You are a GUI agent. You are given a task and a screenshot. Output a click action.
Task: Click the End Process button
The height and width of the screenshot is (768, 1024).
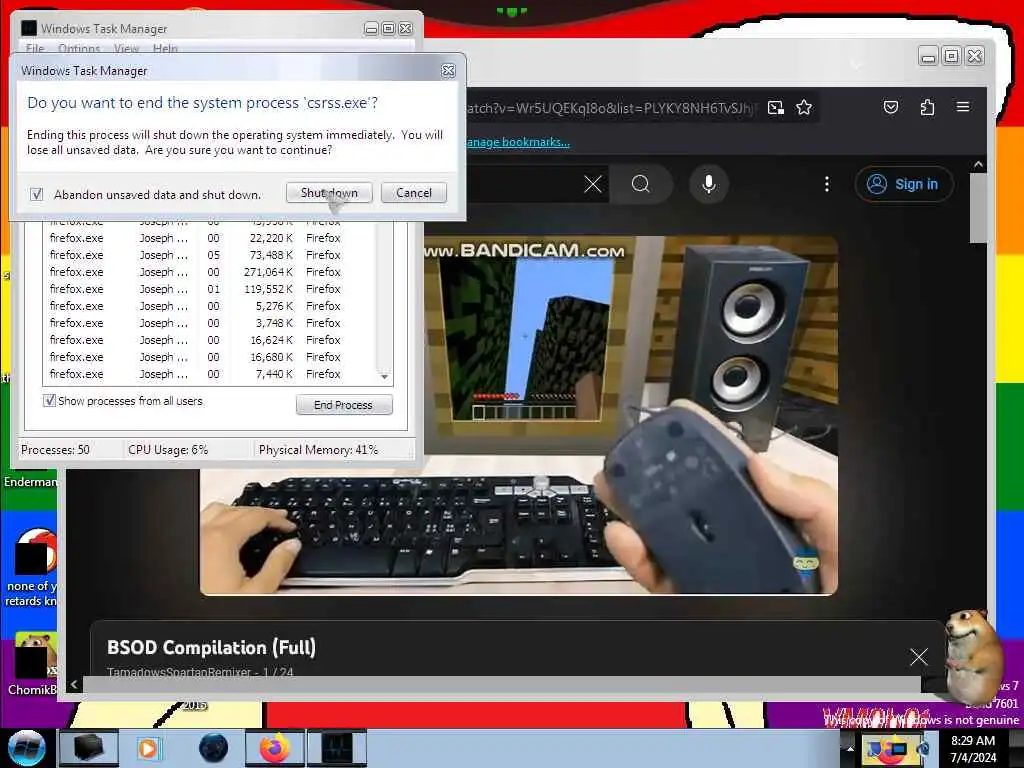344,405
